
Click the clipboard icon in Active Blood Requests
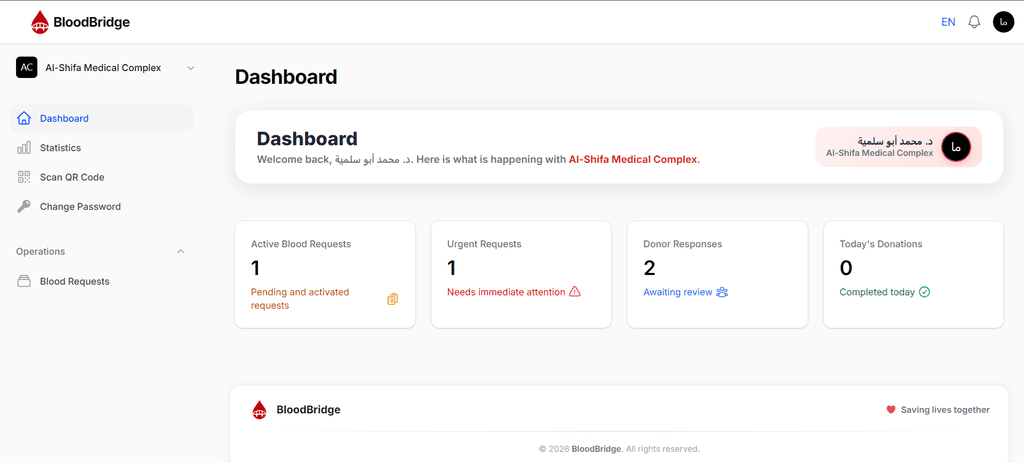pyautogui.click(x=392, y=299)
